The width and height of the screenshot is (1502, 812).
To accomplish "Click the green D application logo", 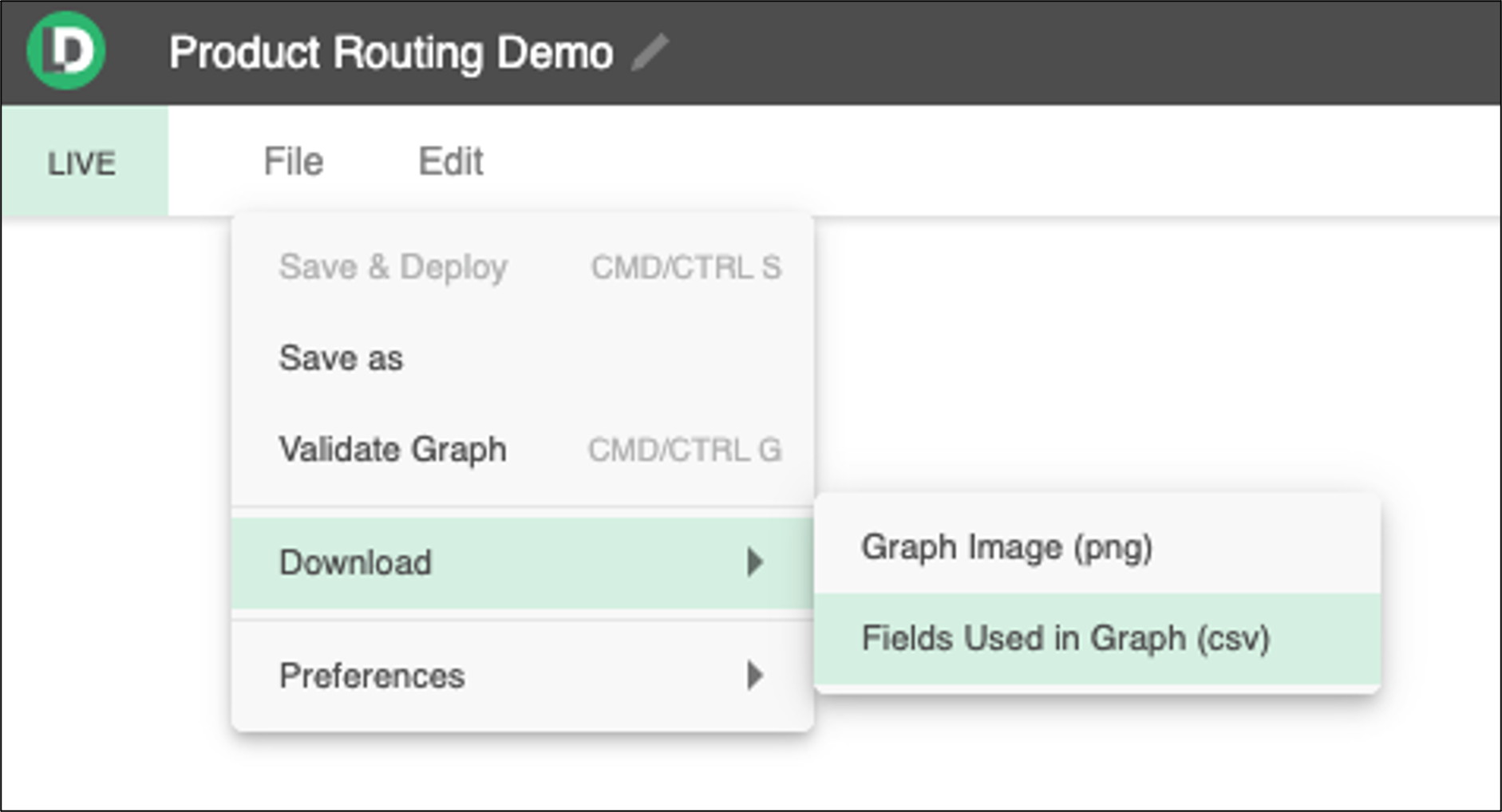I will pos(66,51).
